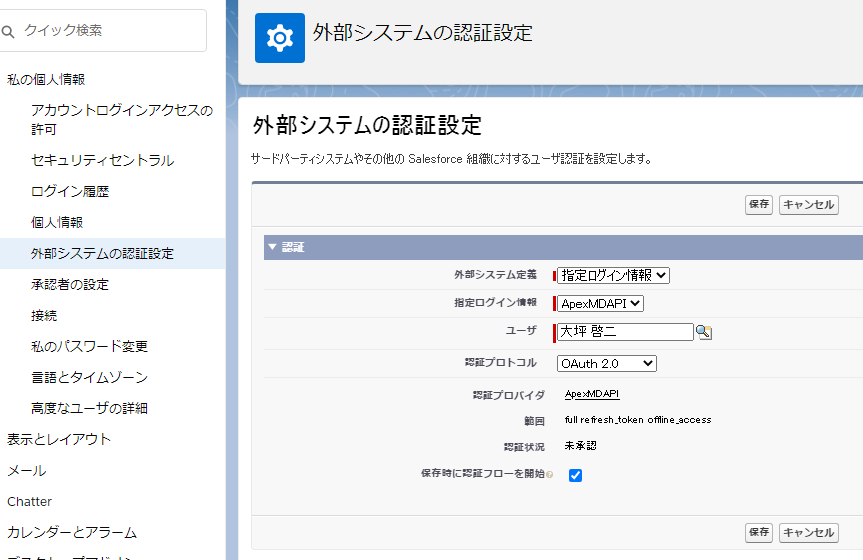Viewport: 863px width, 560px height.
Task: Click the search magnifier icon in quick find
Action: (x=8, y=31)
